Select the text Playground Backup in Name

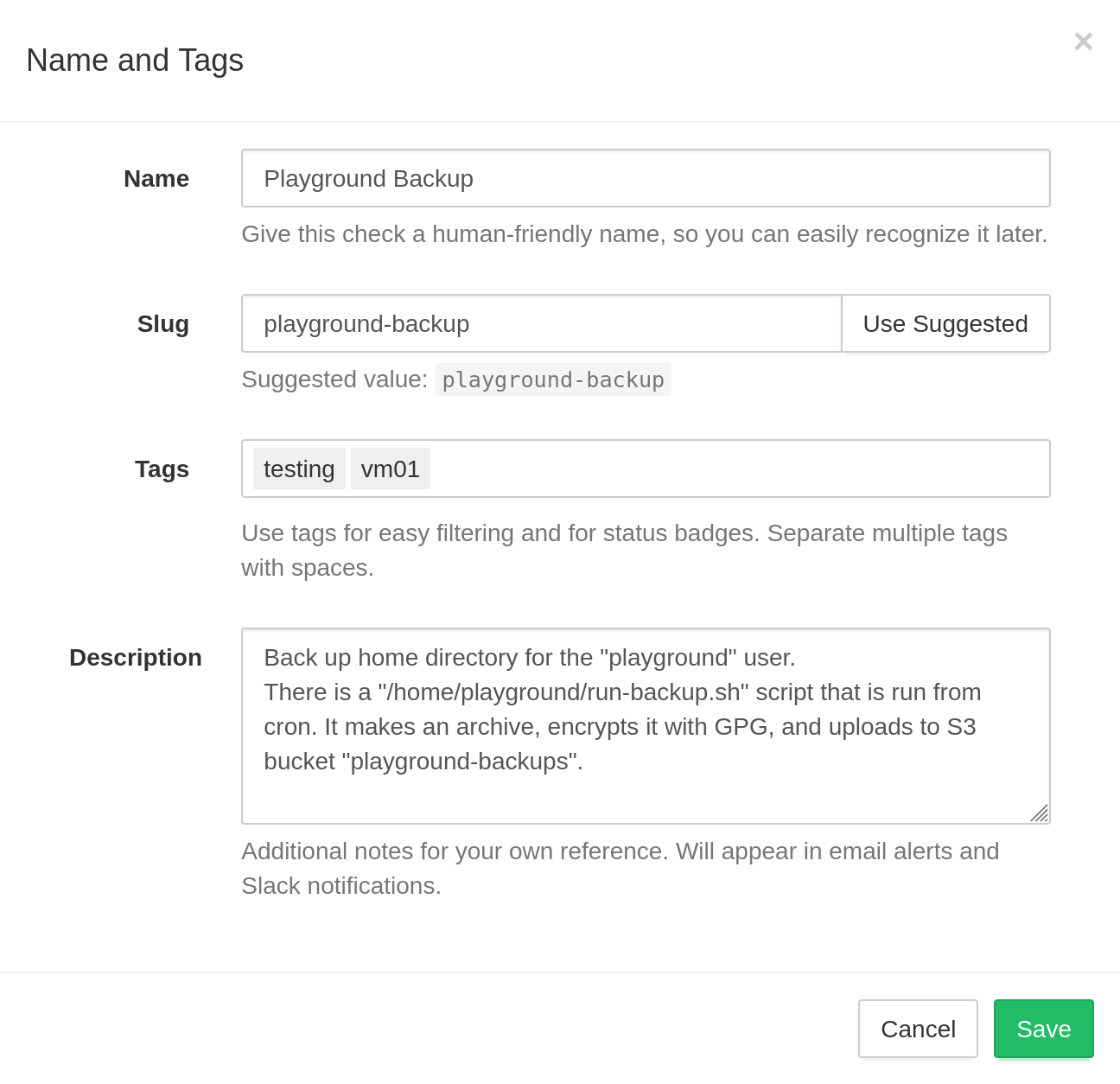(x=368, y=178)
